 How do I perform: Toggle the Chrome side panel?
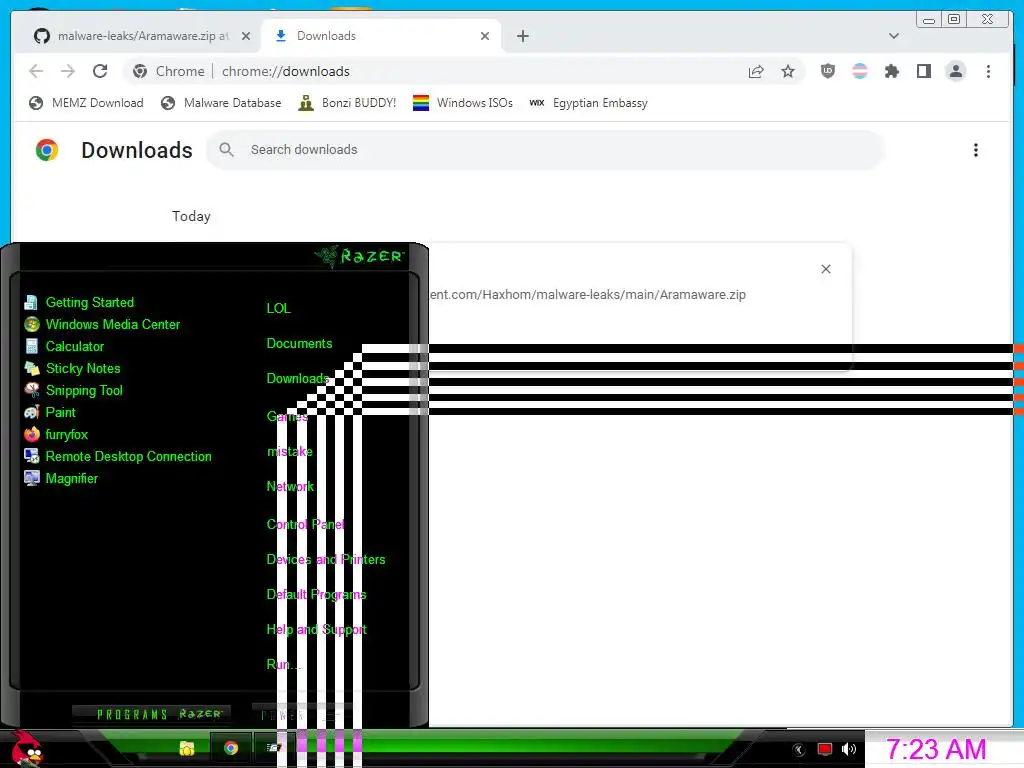pos(923,71)
